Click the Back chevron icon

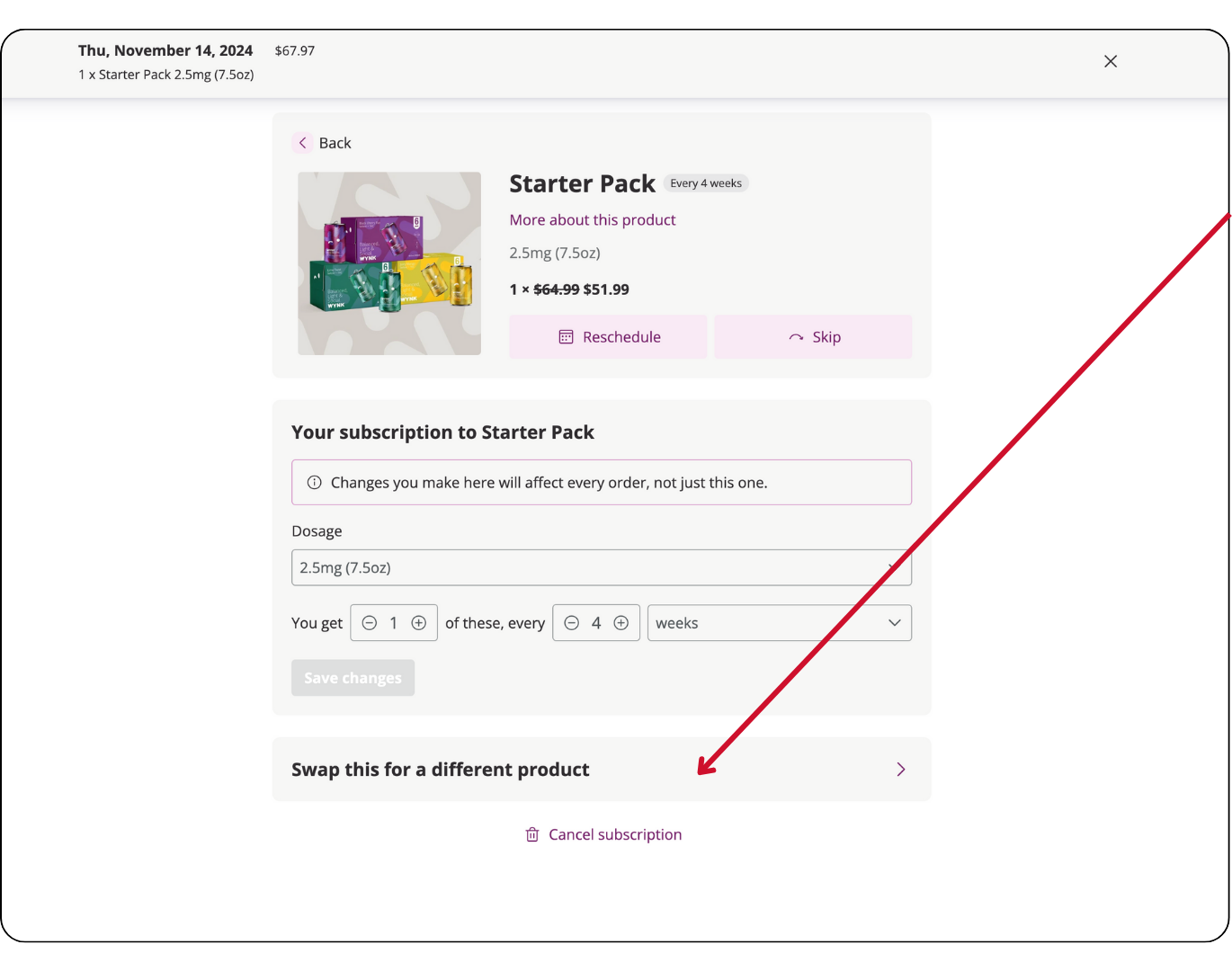tap(302, 143)
